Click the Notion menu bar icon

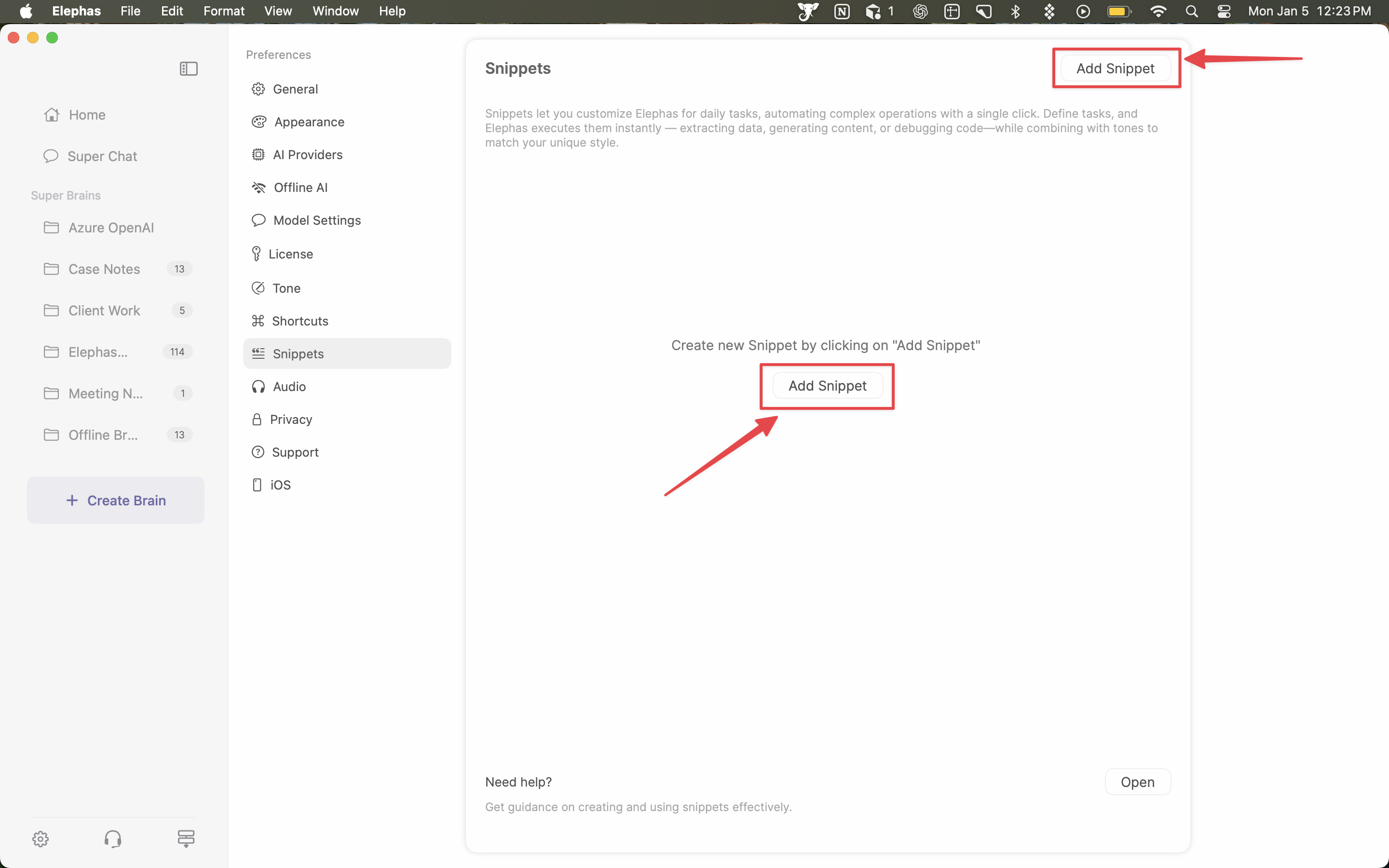click(x=842, y=11)
